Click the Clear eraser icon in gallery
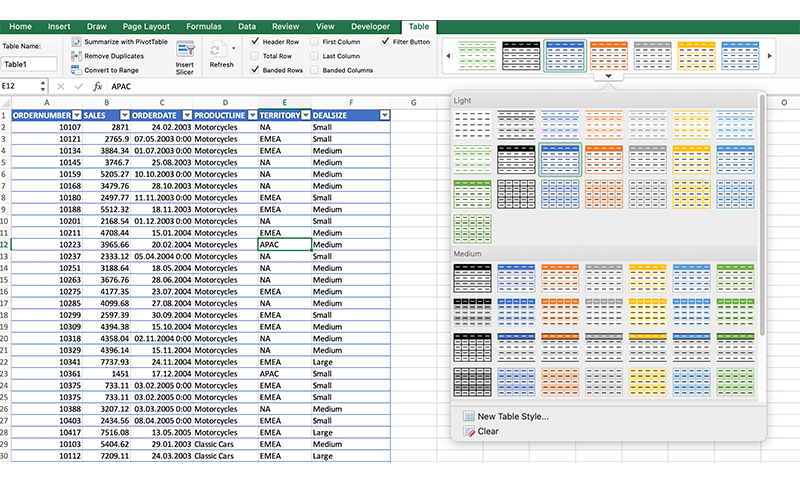This screenshot has width=800, height=482. [467, 432]
